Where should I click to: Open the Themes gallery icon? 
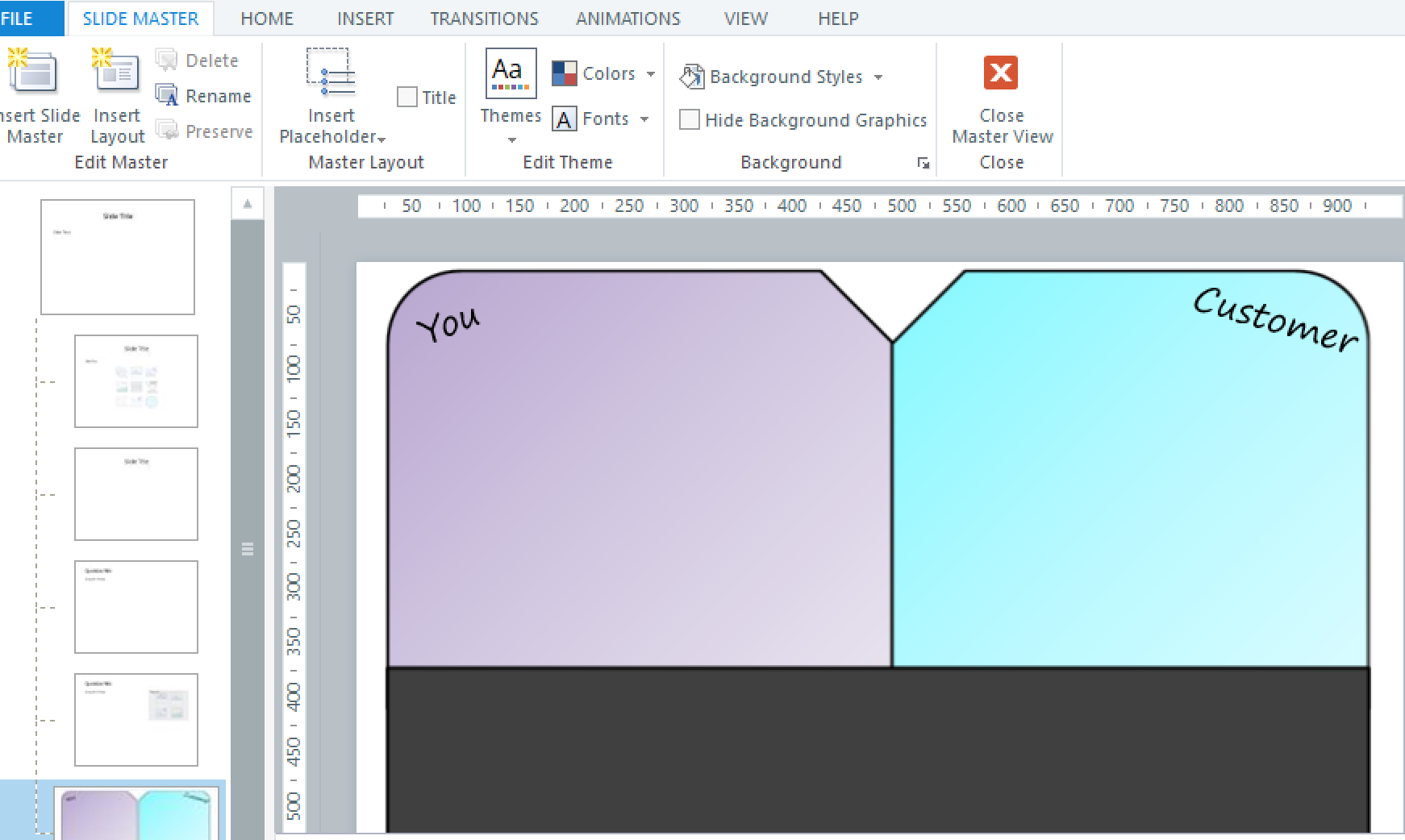point(511,73)
